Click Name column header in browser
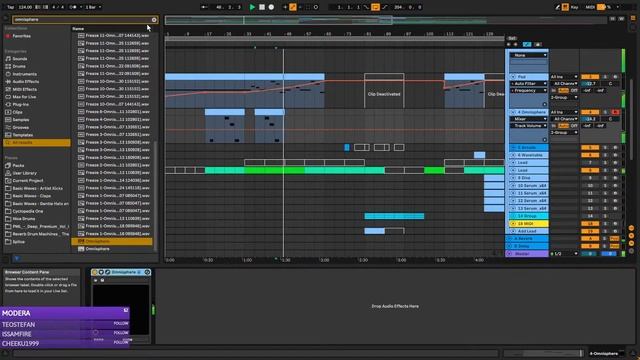 tap(78, 29)
